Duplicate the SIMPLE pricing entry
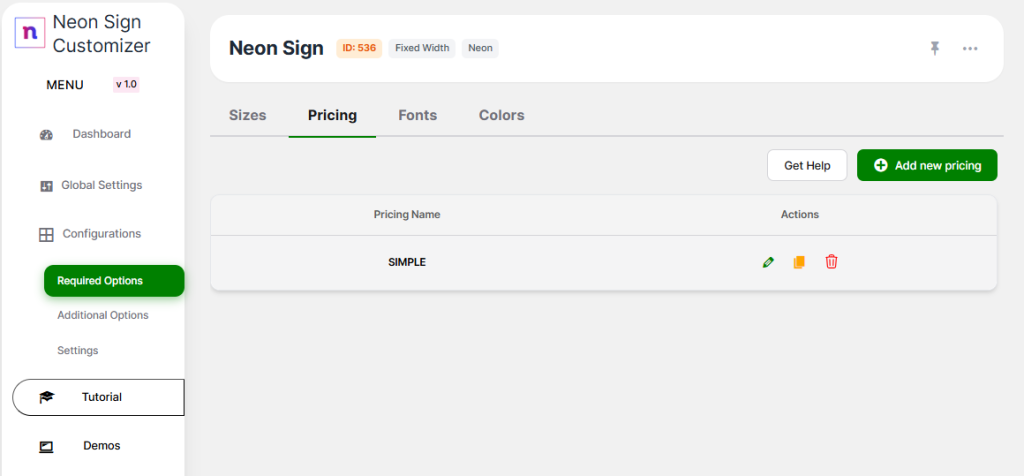This screenshot has height=476, width=1024. [799, 262]
